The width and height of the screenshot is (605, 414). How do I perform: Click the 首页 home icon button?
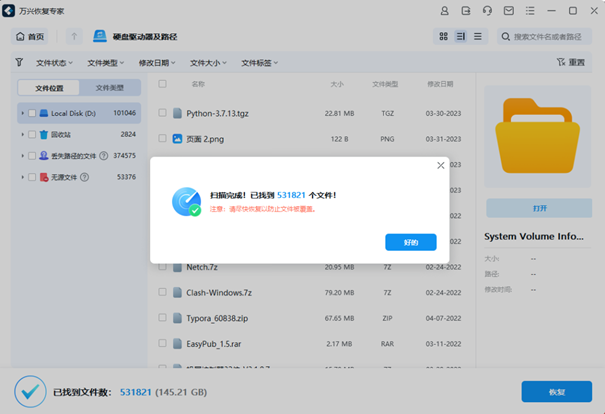[x=31, y=37]
